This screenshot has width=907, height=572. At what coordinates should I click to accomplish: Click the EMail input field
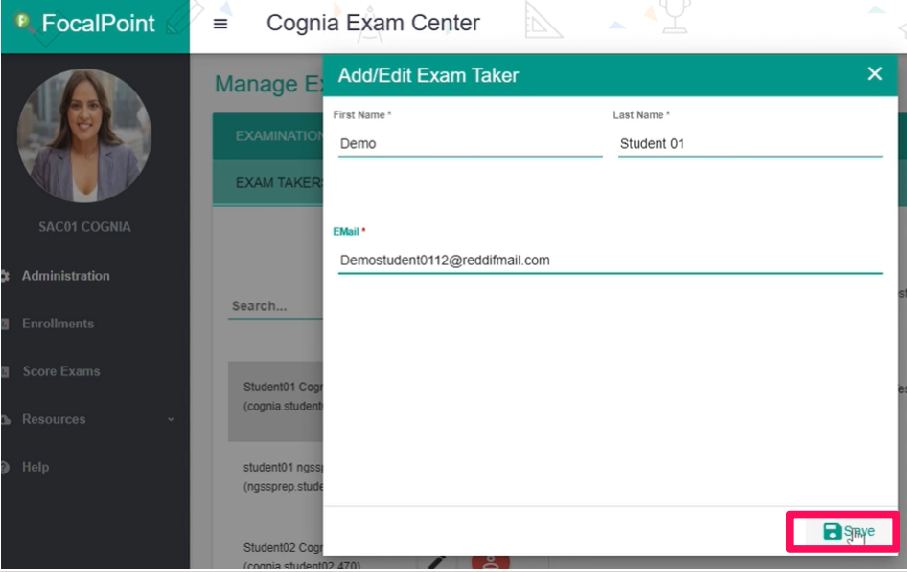pos(610,260)
